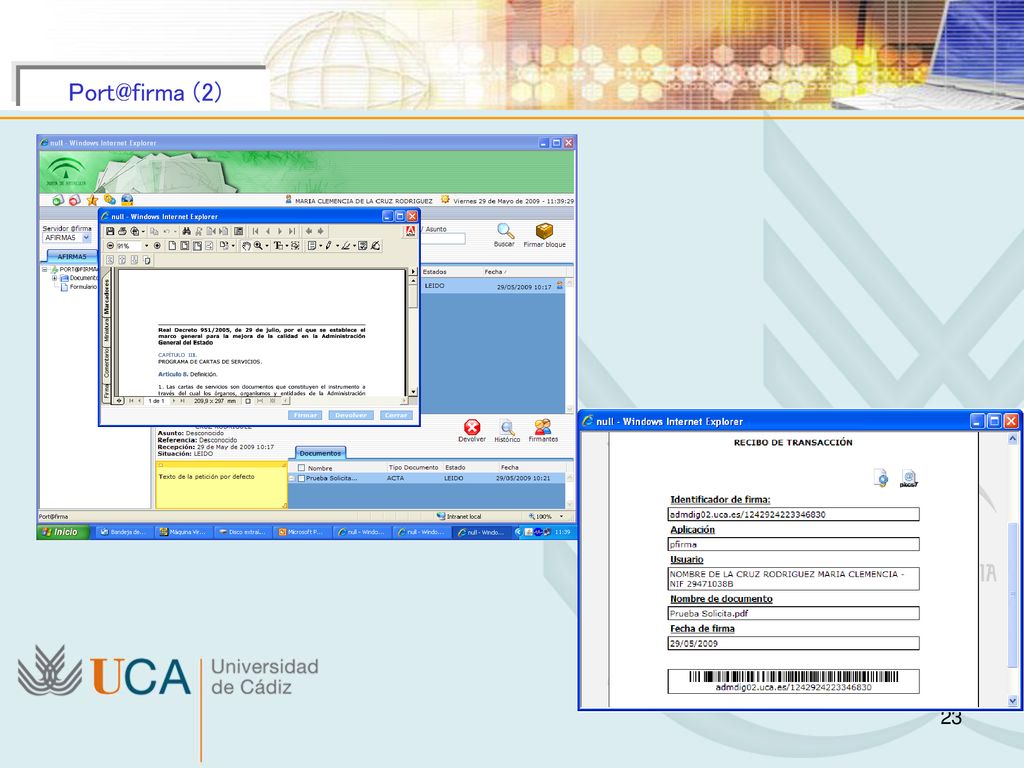
Task: Click the Tipo Documento column header
Action: 413,468
